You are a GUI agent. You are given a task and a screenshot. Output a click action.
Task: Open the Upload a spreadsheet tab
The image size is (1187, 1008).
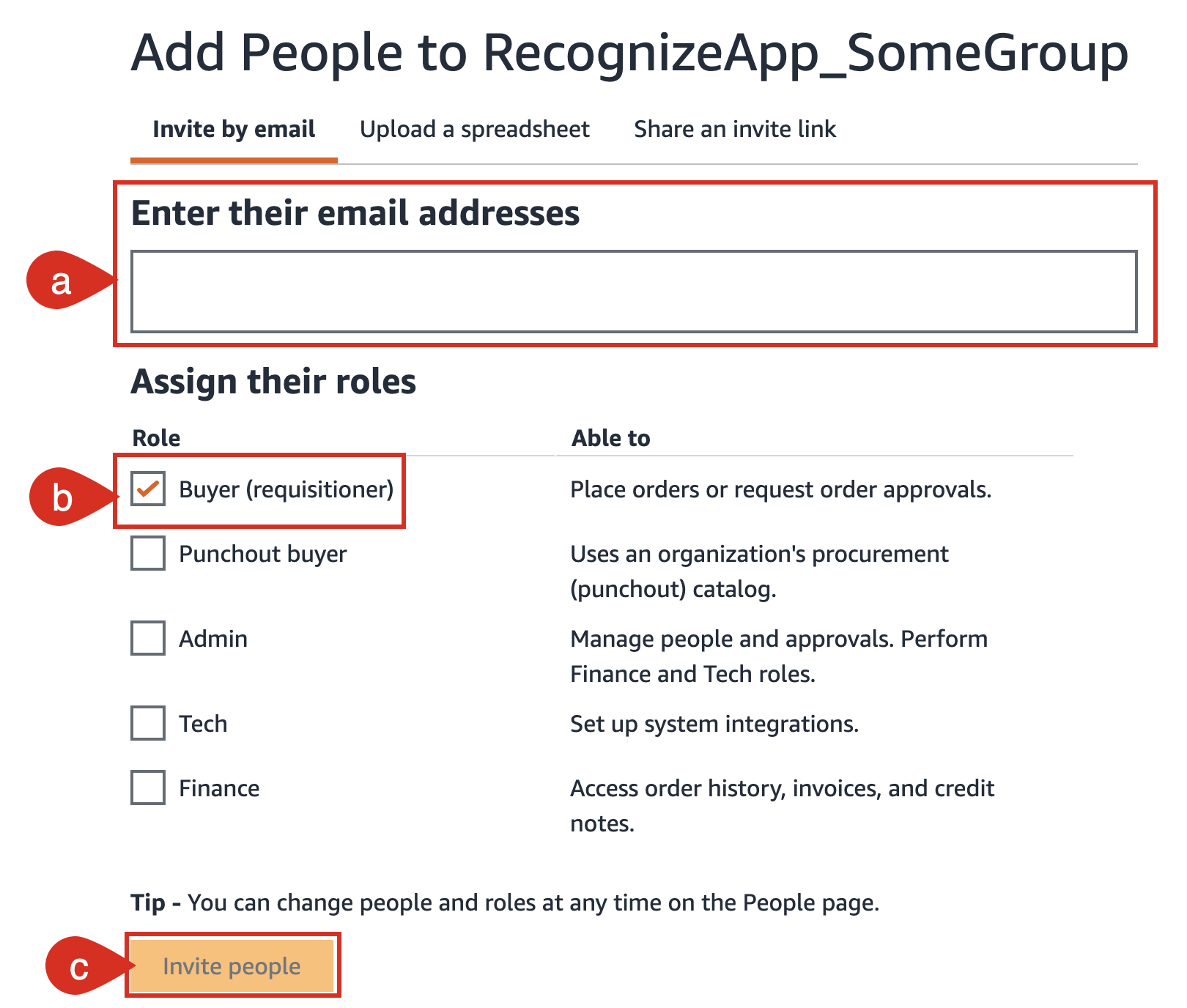coord(475,130)
